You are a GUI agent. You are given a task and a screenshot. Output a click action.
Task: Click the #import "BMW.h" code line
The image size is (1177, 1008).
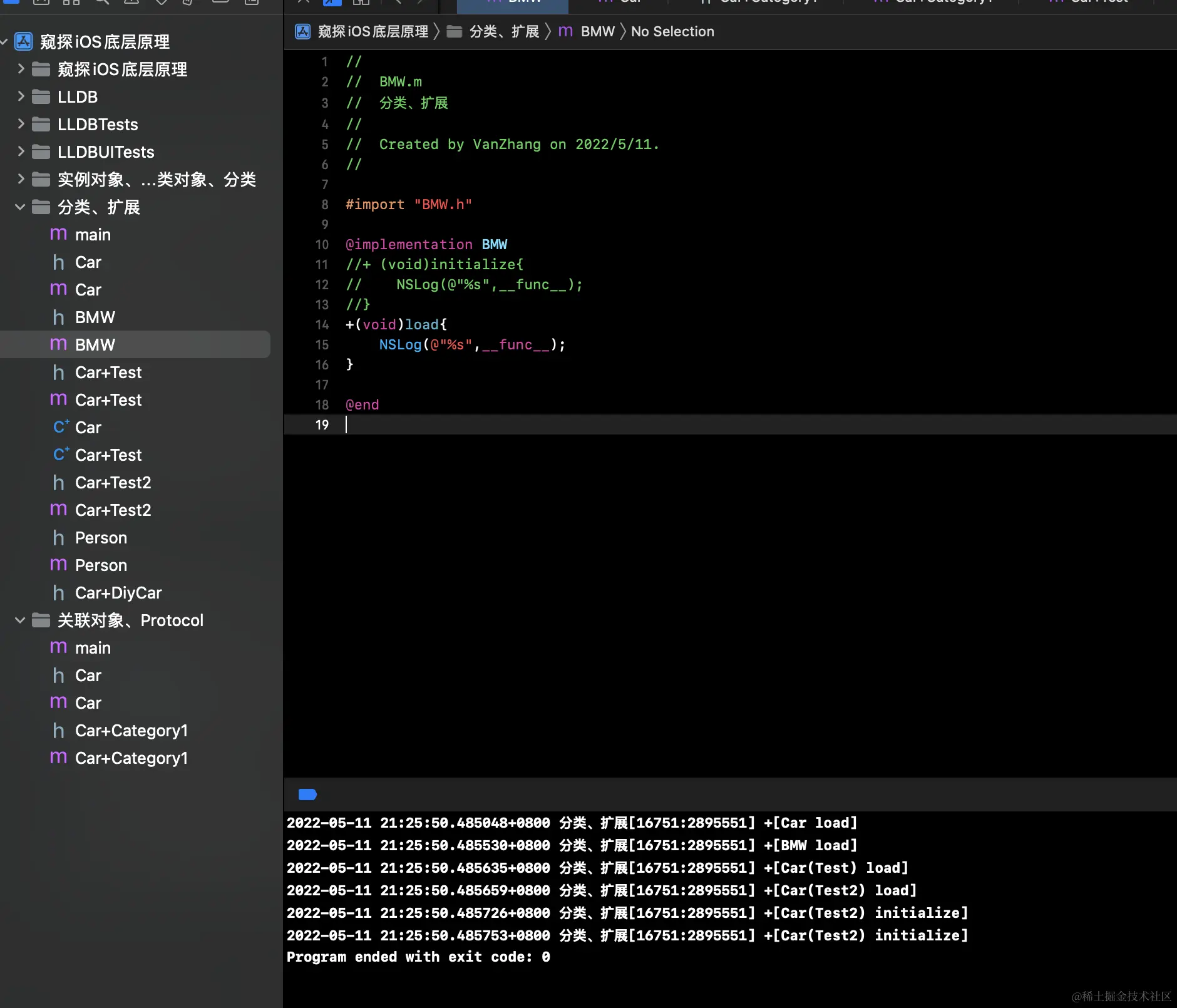click(x=409, y=204)
